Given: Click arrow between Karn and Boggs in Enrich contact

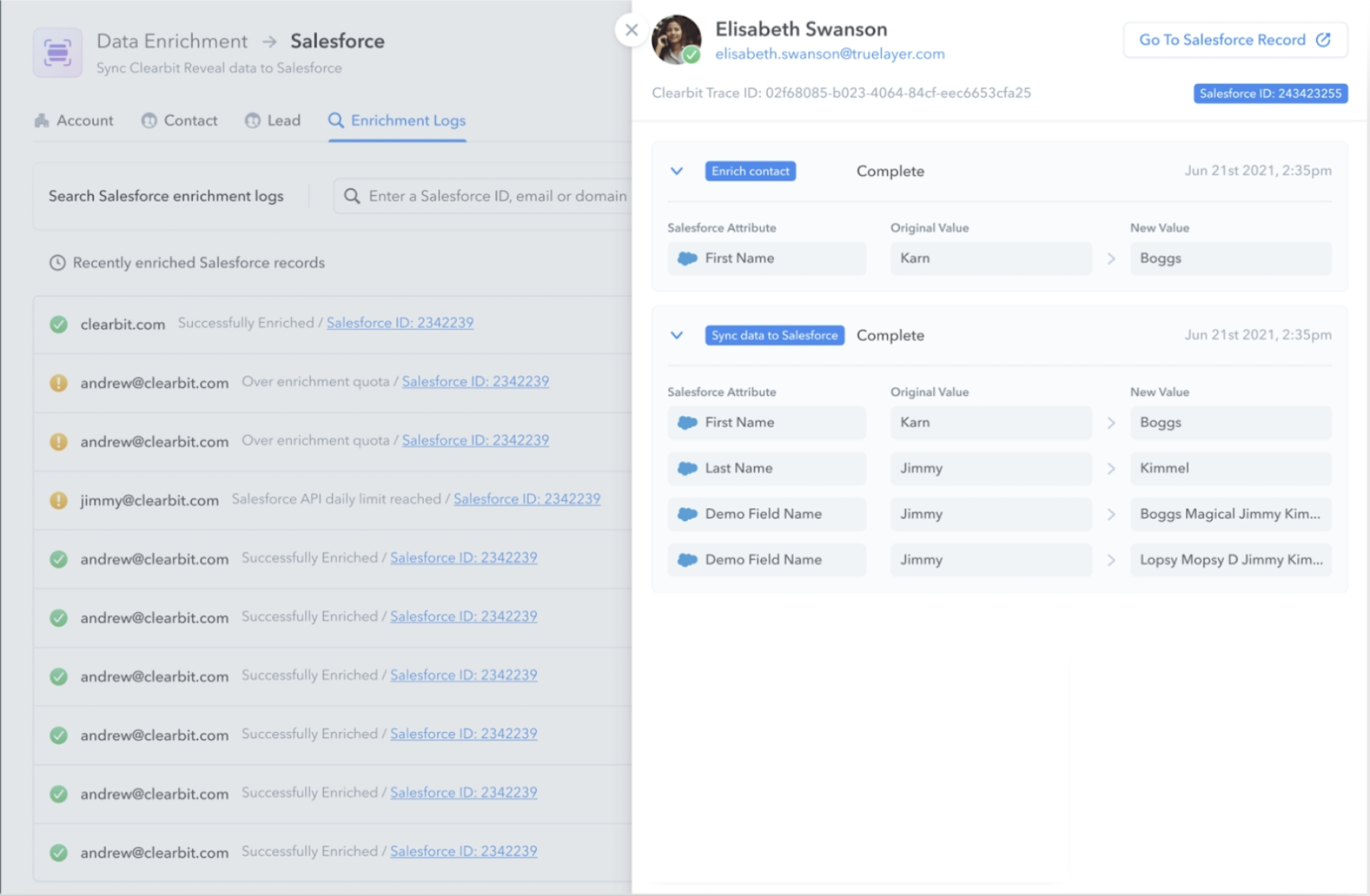Looking at the screenshot, I should click(1112, 258).
